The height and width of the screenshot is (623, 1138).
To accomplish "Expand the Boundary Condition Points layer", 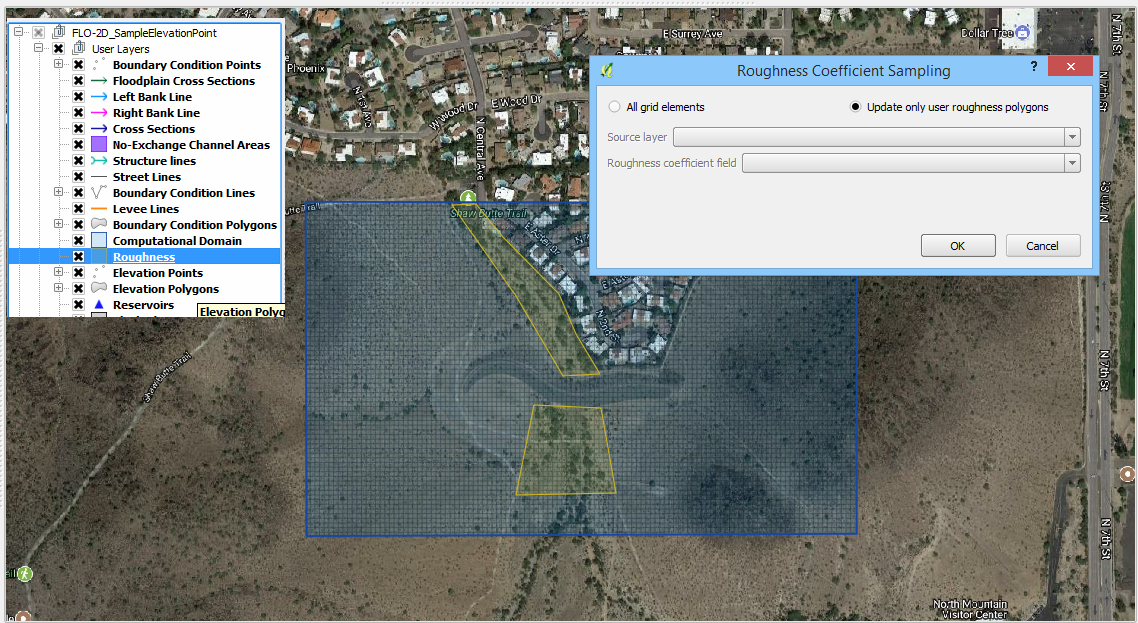I will tap(58, 65).
